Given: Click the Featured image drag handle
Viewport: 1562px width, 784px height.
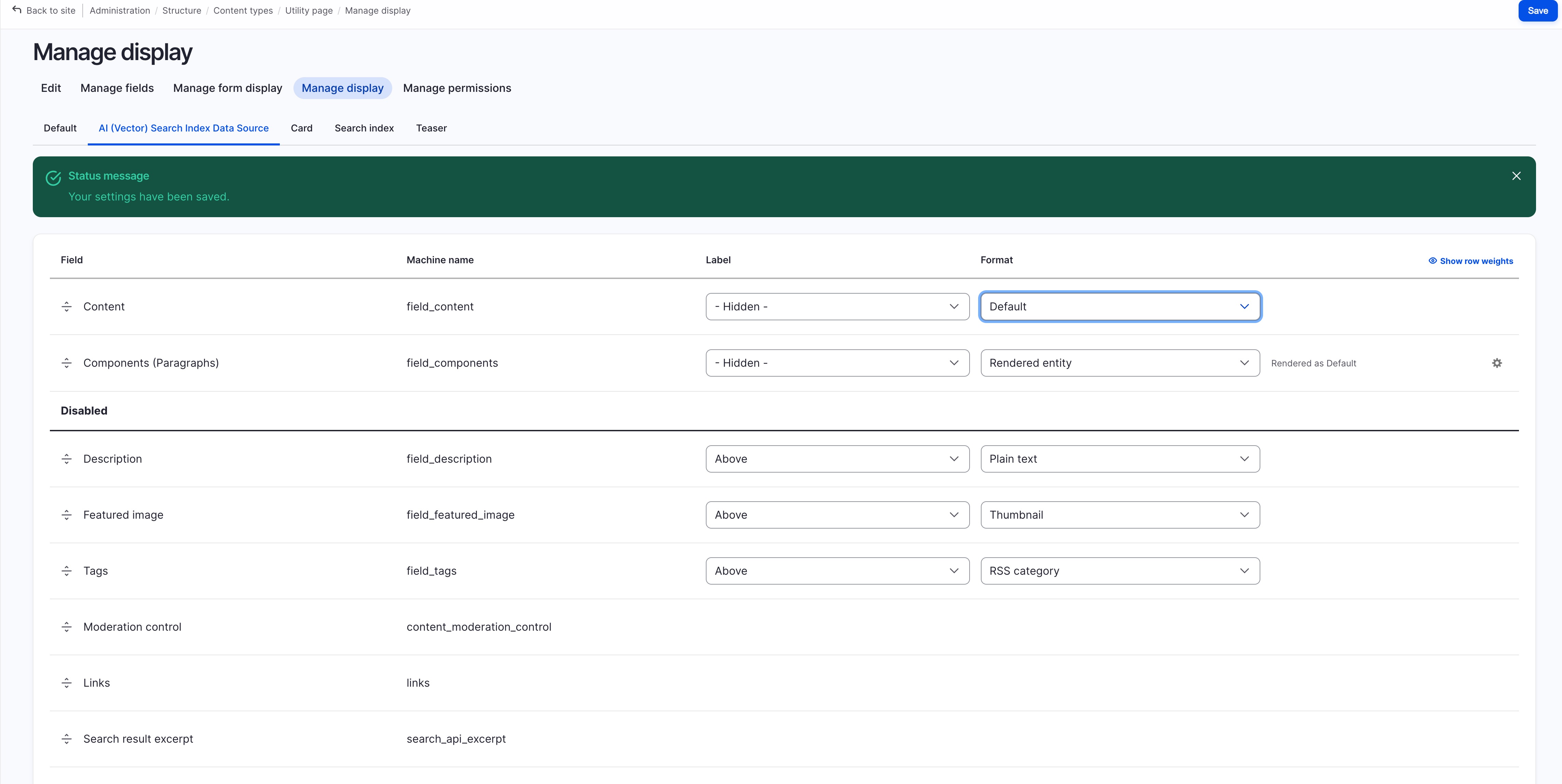Looking at the screenshot, I should click(67, 515).
